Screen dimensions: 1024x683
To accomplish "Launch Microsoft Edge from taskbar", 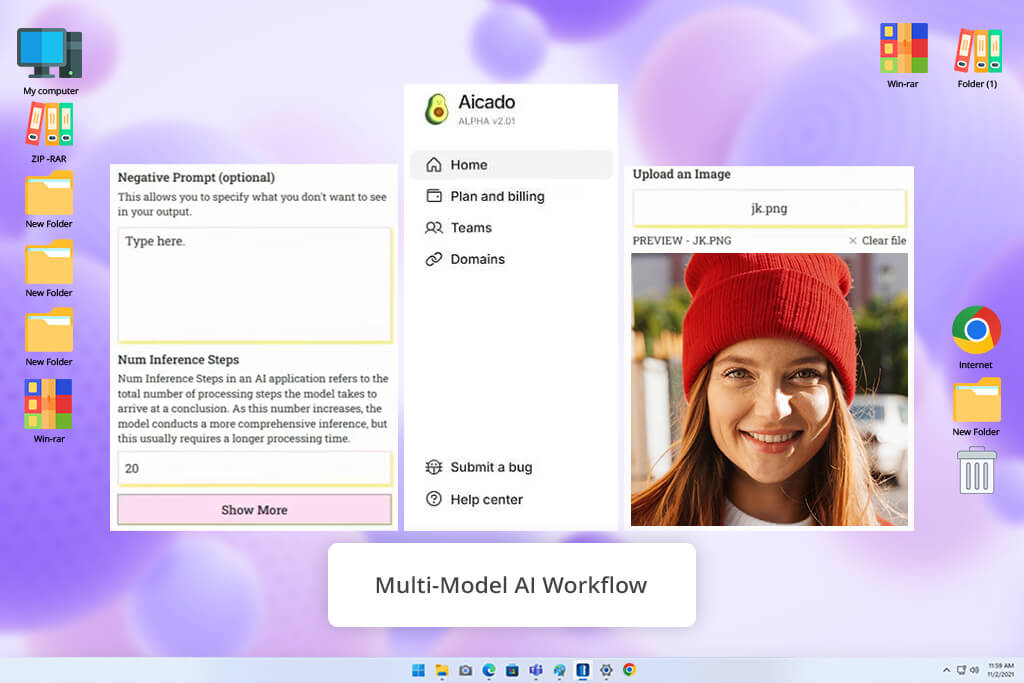I will click(488, 670).
